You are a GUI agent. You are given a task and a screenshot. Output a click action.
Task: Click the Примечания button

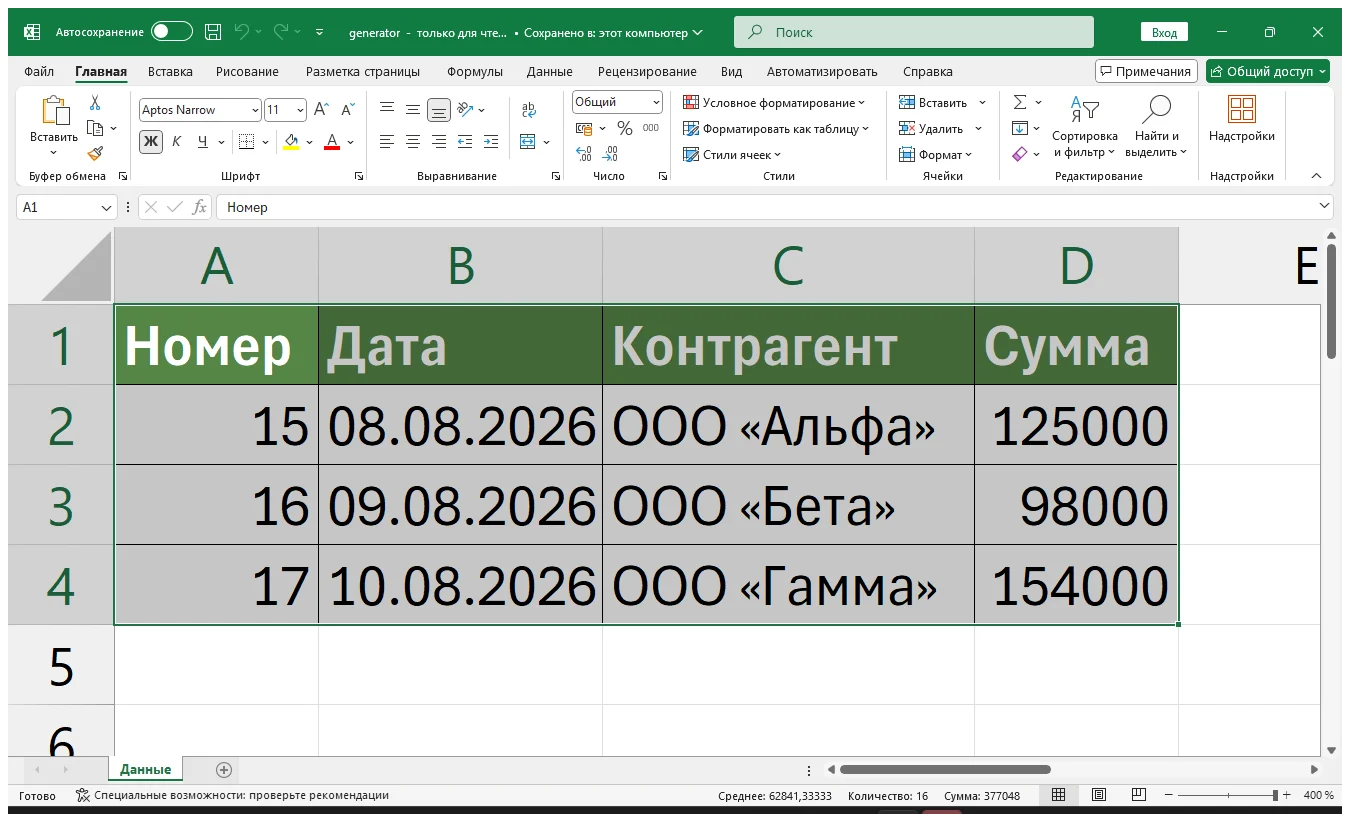tap(1147, 71)
